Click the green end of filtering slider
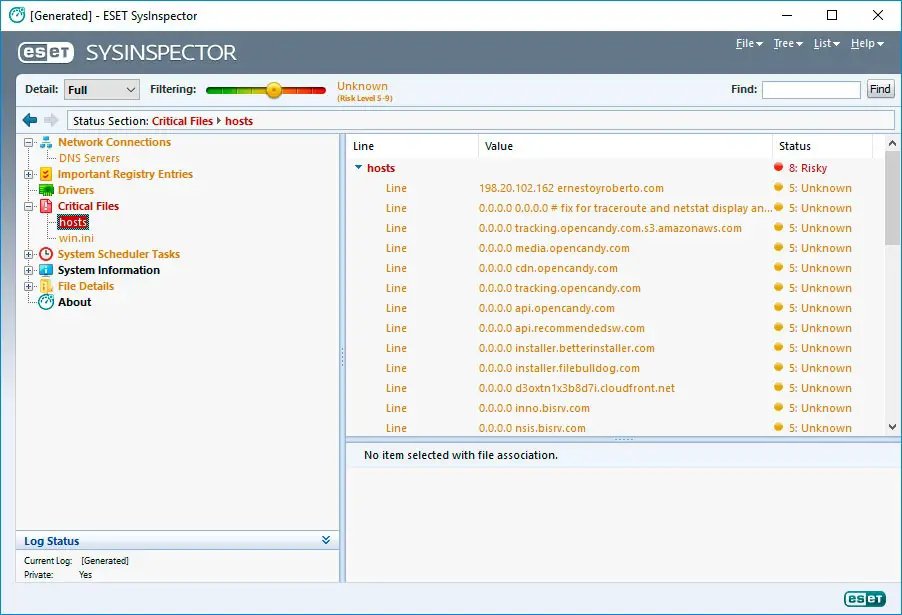This screenshot has height=615, width=902. [x=211, y=90]
